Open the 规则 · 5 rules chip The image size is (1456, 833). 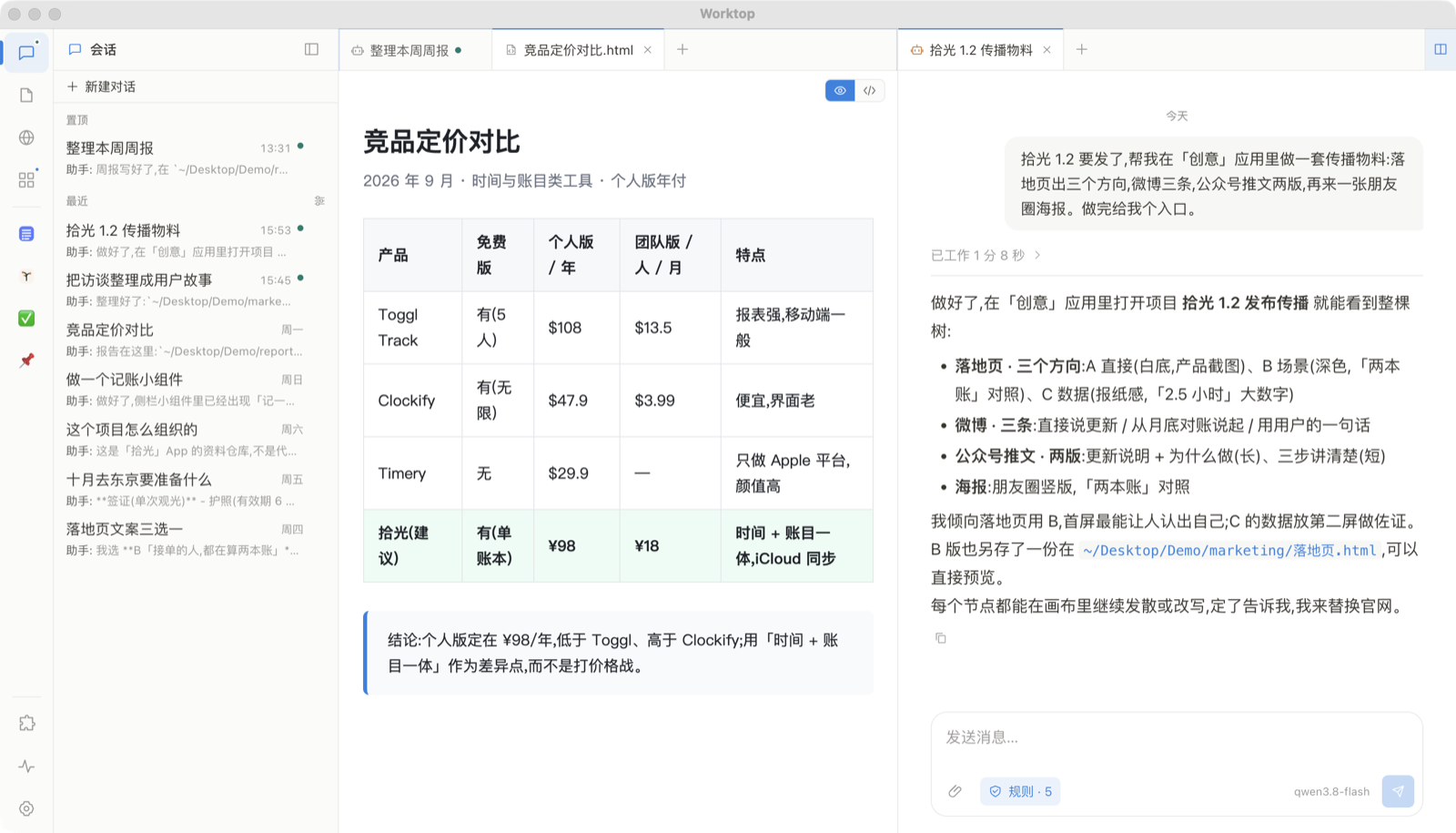(x=1020, y=791)
